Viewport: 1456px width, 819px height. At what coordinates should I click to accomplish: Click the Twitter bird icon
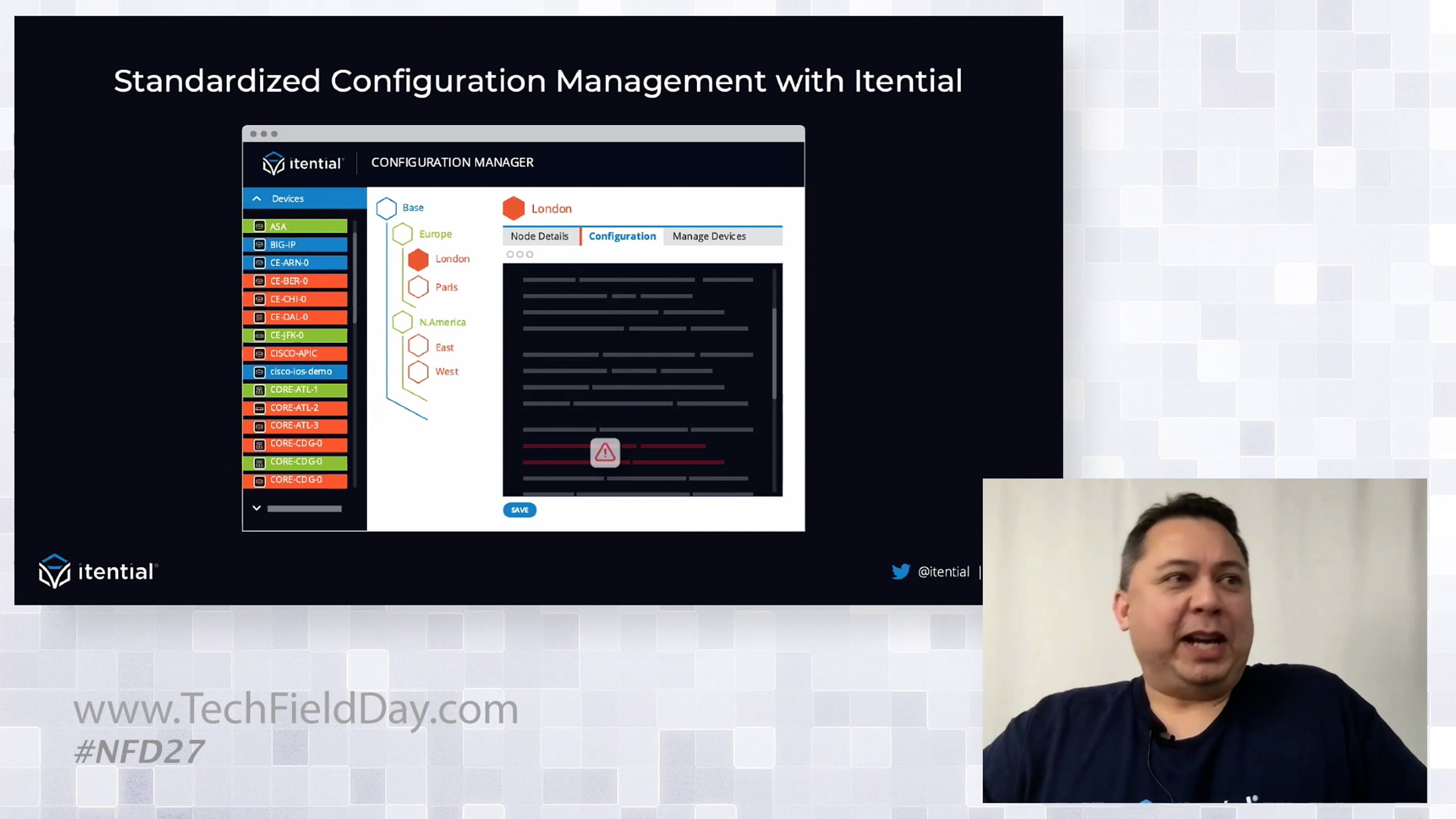click(x=901, y=571)
